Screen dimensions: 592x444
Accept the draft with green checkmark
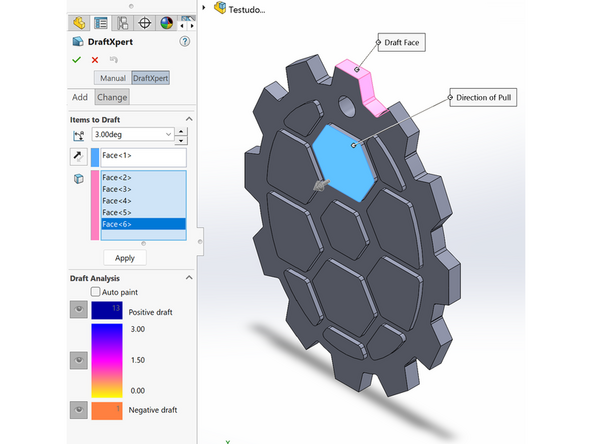[77, 60]
